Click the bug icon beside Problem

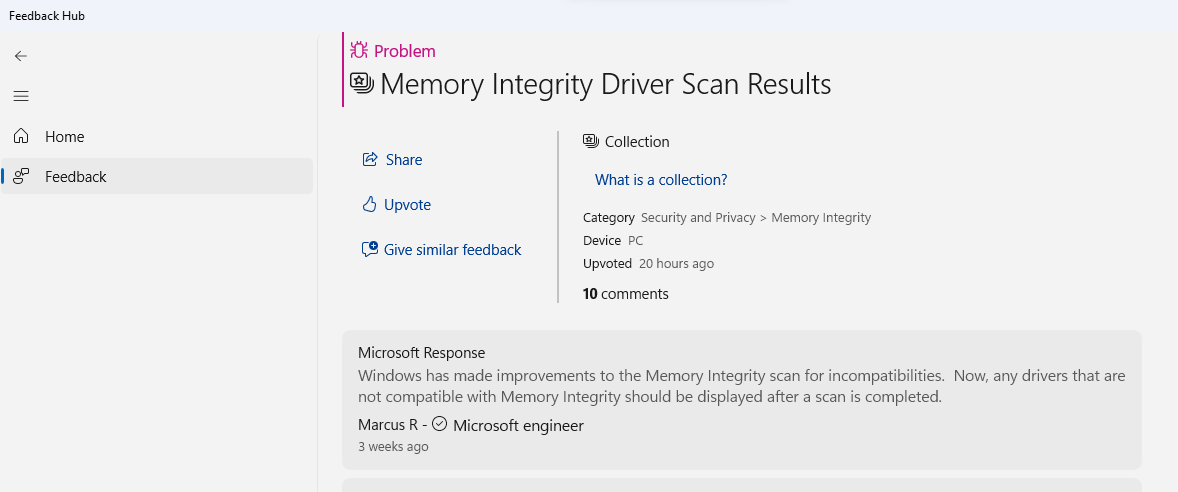[359, 50]
